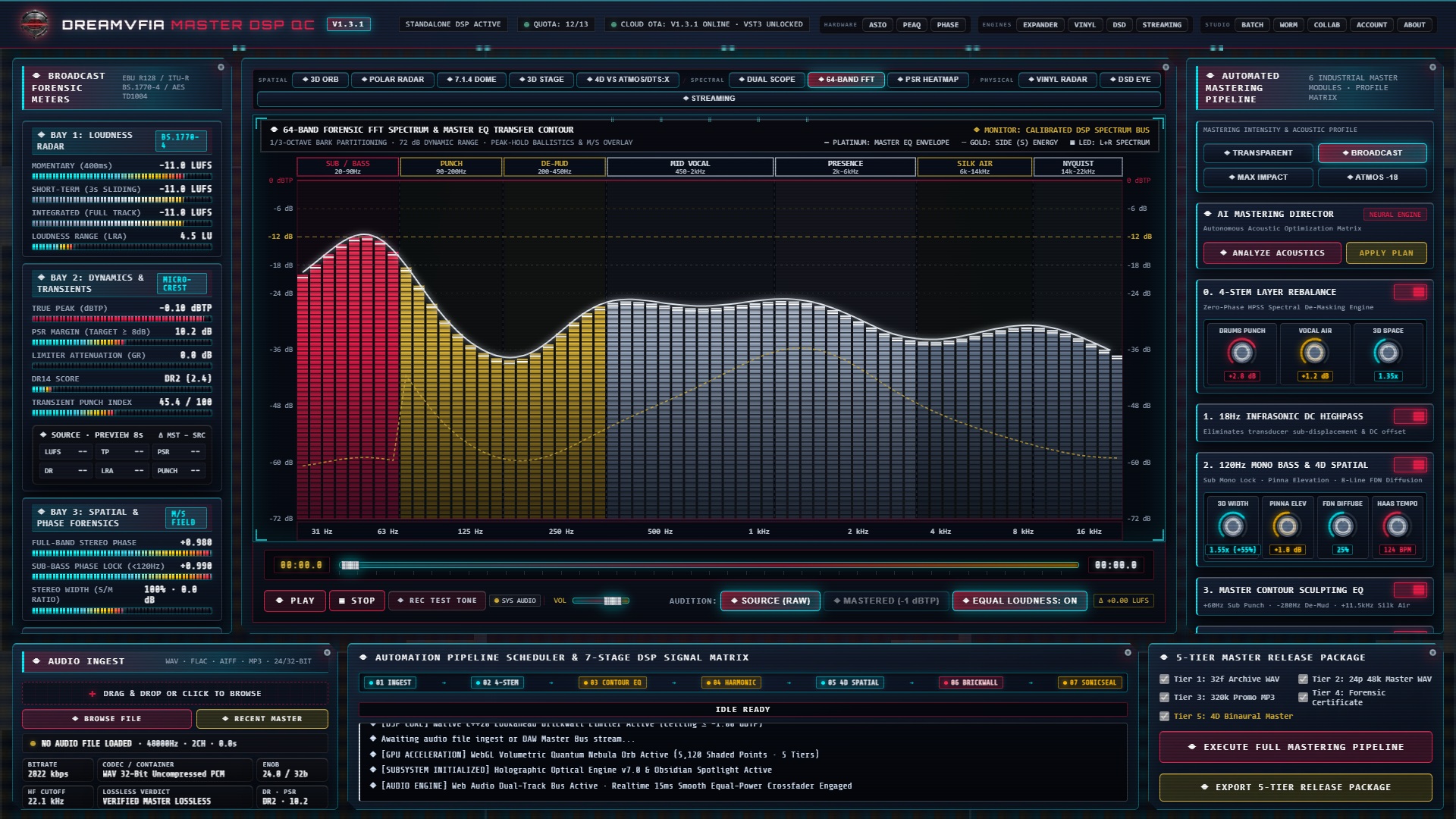This screenshot has width=1456, height=819.
Task: Click the DreamVFia red logo icon
Action: 35,24
